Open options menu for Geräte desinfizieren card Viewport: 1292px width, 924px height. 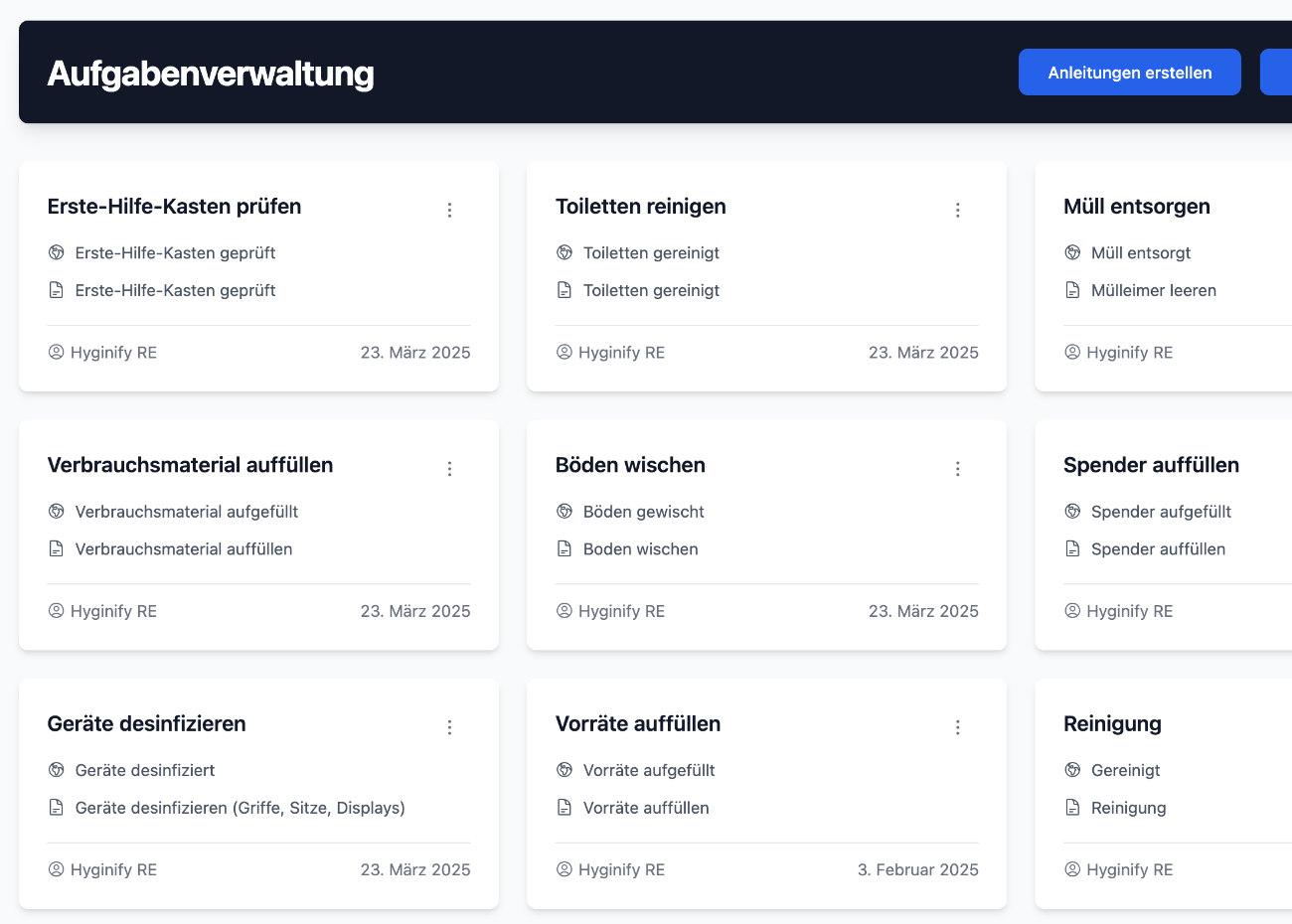coord(449,727)
